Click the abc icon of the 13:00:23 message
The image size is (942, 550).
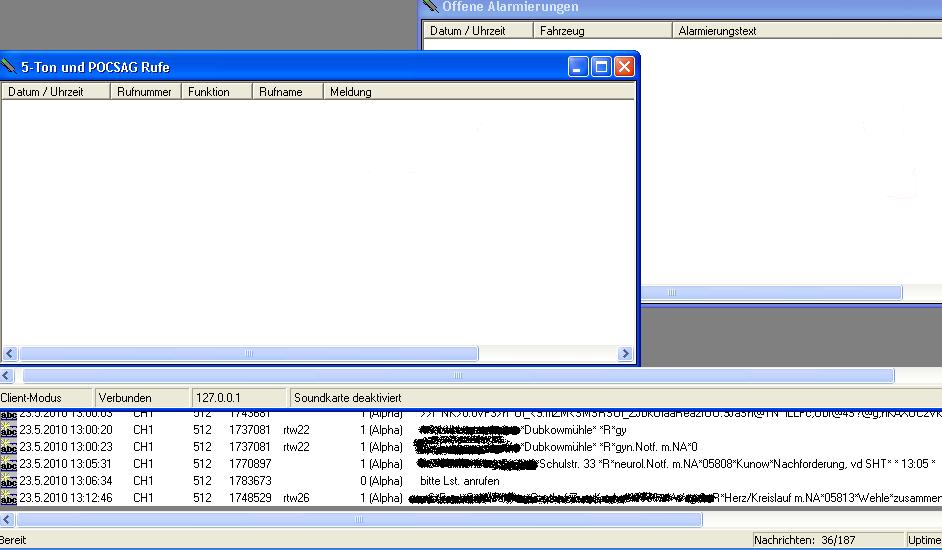pos(8,447)
